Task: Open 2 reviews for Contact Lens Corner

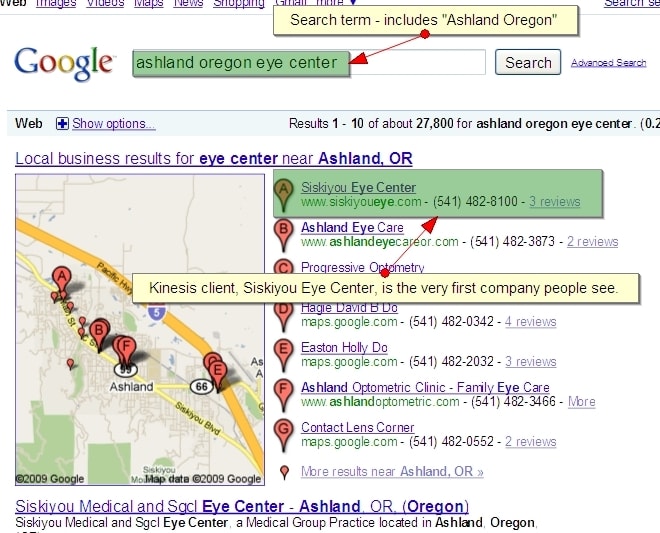Action: pos(531,442)
